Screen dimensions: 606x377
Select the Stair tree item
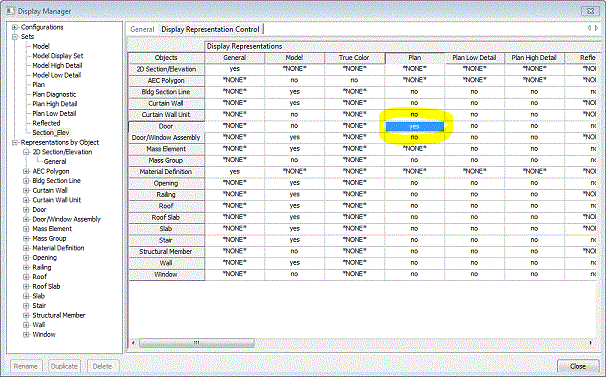coord(39,306)
